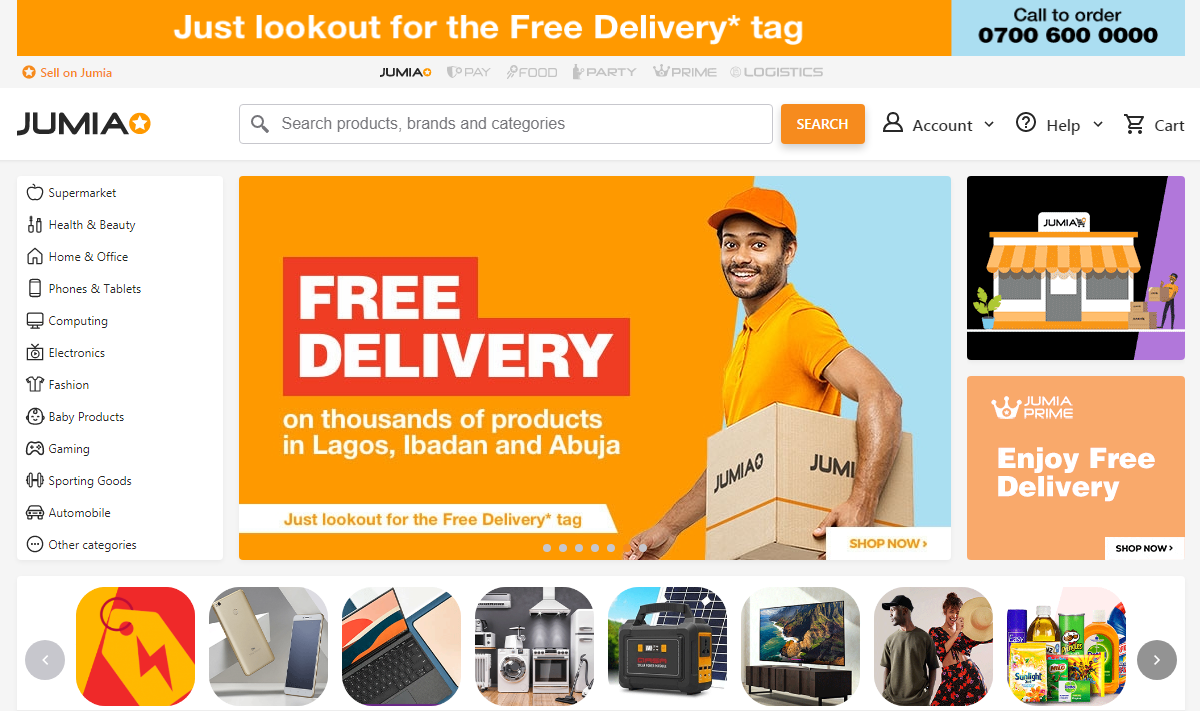Screen dimensions: 1200x711
Task: Click the Baby Products face icon
Action: coord(35,416)
